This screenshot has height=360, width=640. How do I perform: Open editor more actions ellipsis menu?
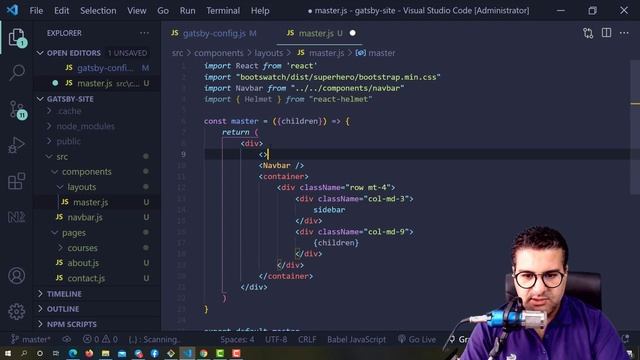(624, 33)
